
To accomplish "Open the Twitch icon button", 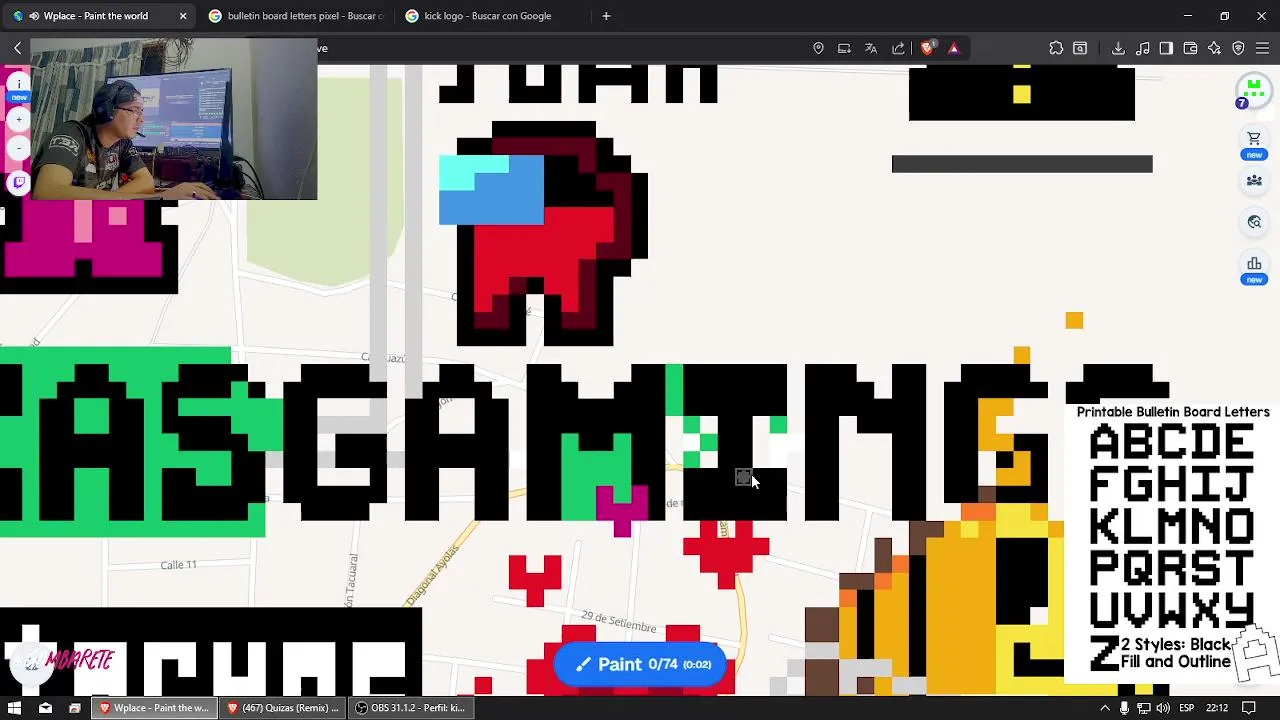I will coord(18,183).
